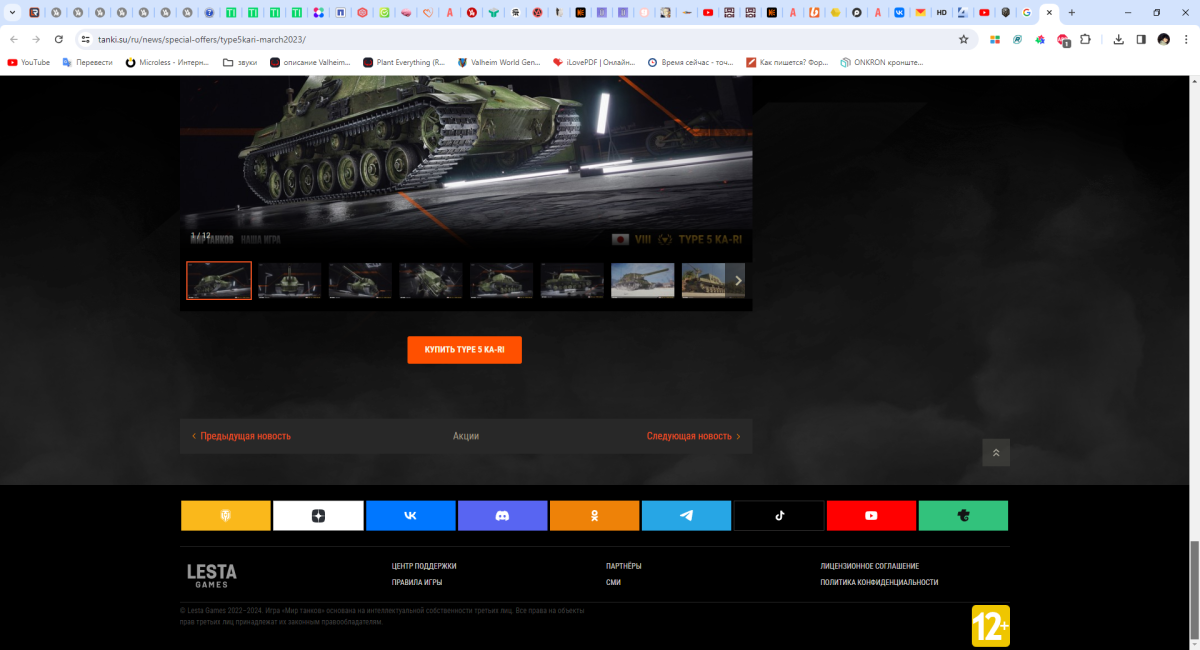This screenshot has width=1200, height=650.
Task: Open the Chrome three-dot menu
Action: point(1186,39)
